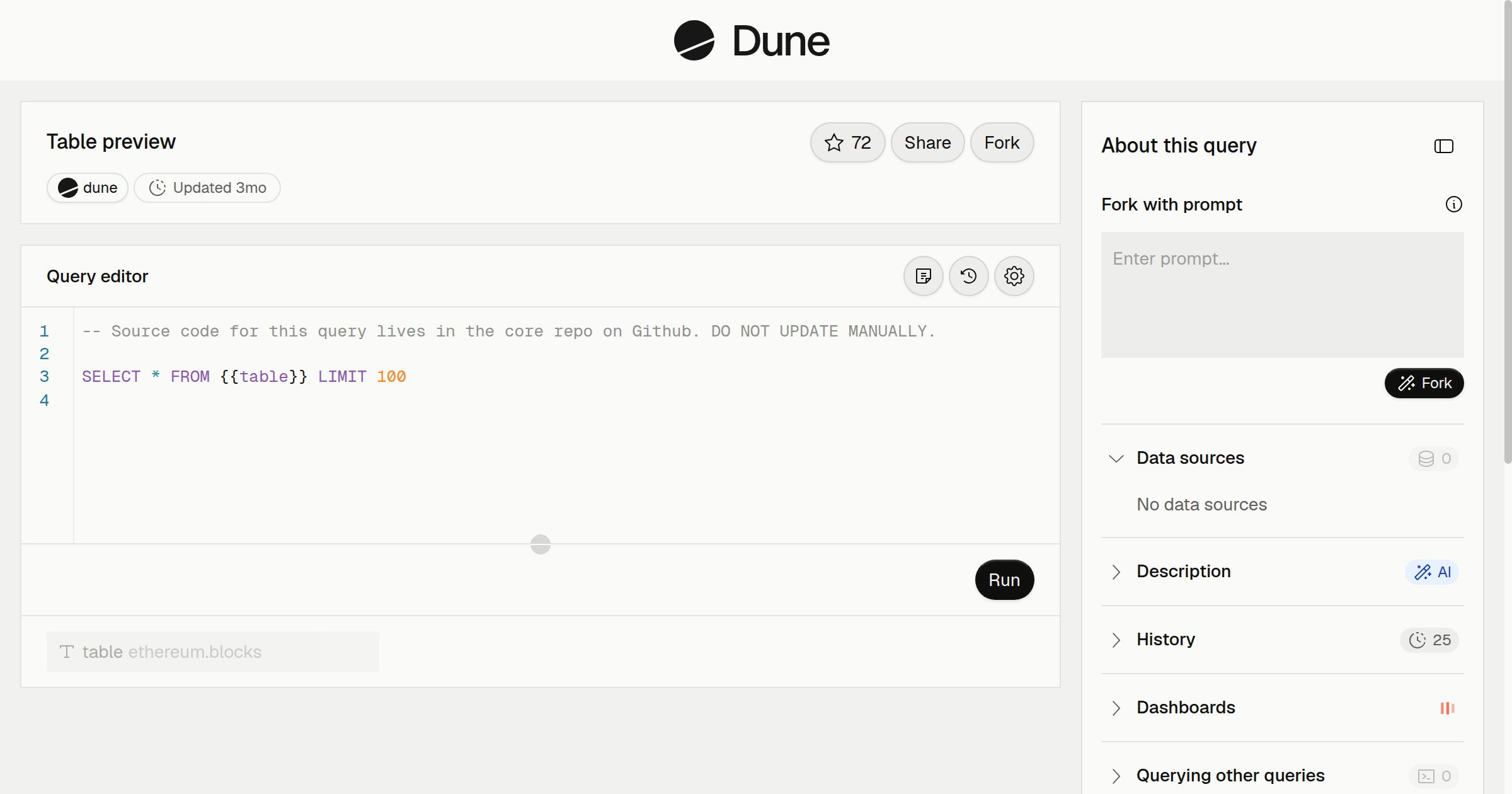
Task: Show Fork with prompt info icon
Action: pyautogui.click(x=1453, y=204)
